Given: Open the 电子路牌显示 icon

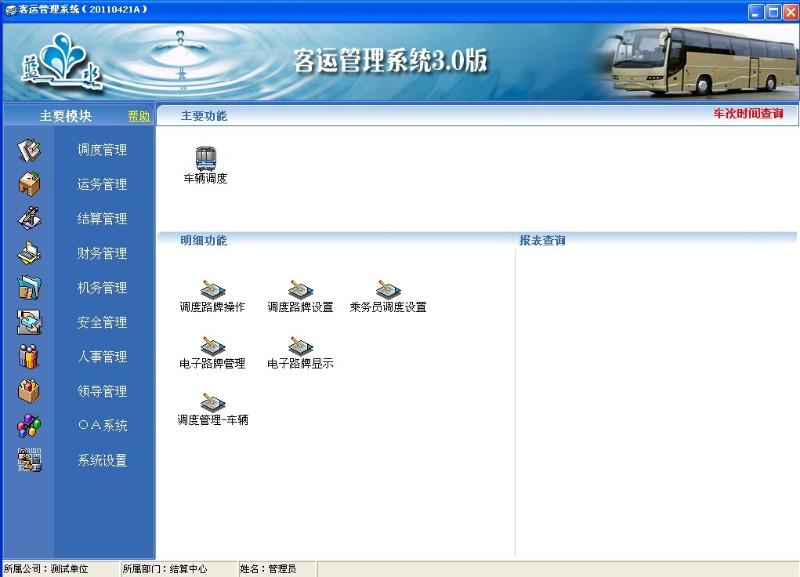Looking at the screenshot, I should click(301, 346).
